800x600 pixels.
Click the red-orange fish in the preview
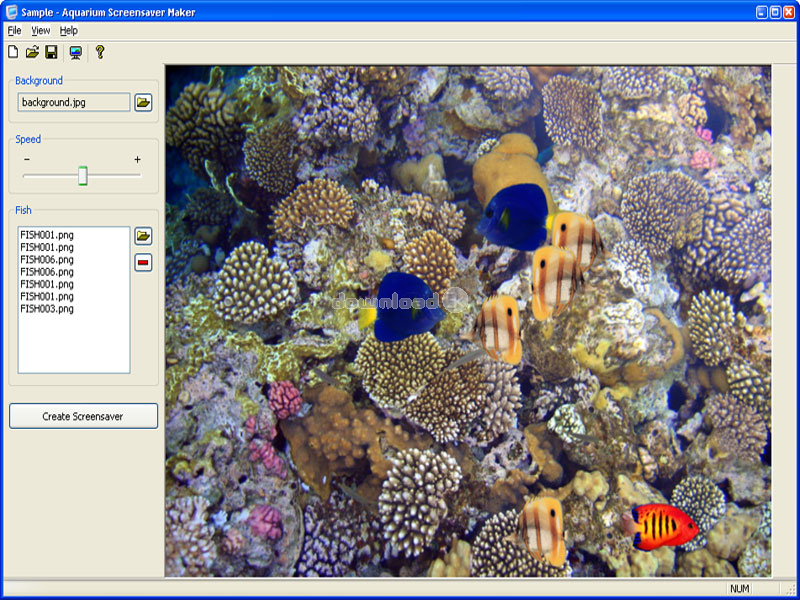(661, 523)
